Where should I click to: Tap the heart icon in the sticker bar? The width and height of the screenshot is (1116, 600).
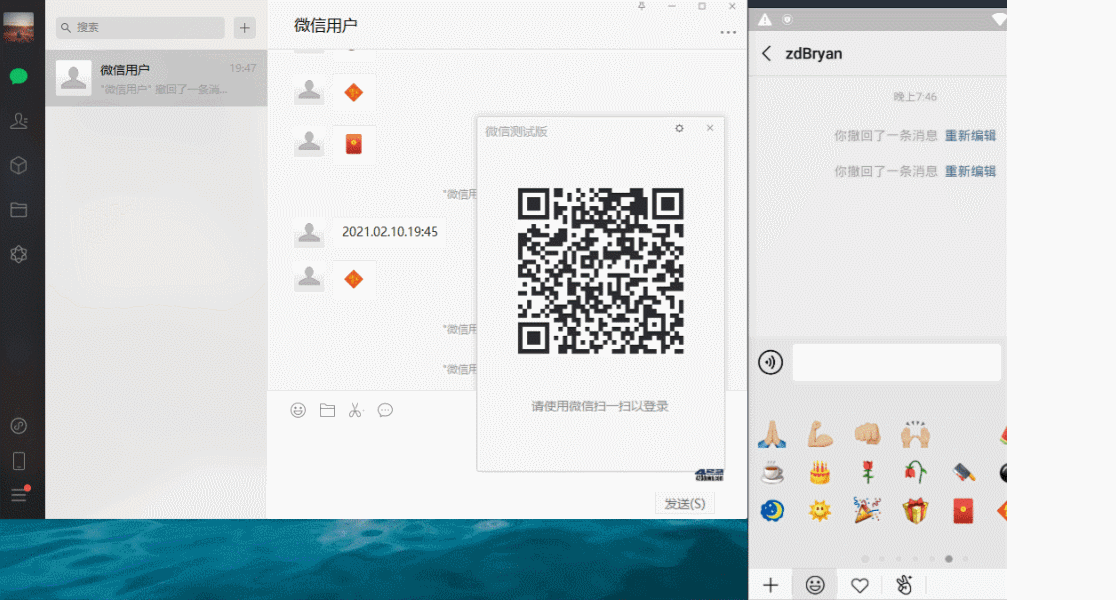pyautogui.click(x=859, y=585)
